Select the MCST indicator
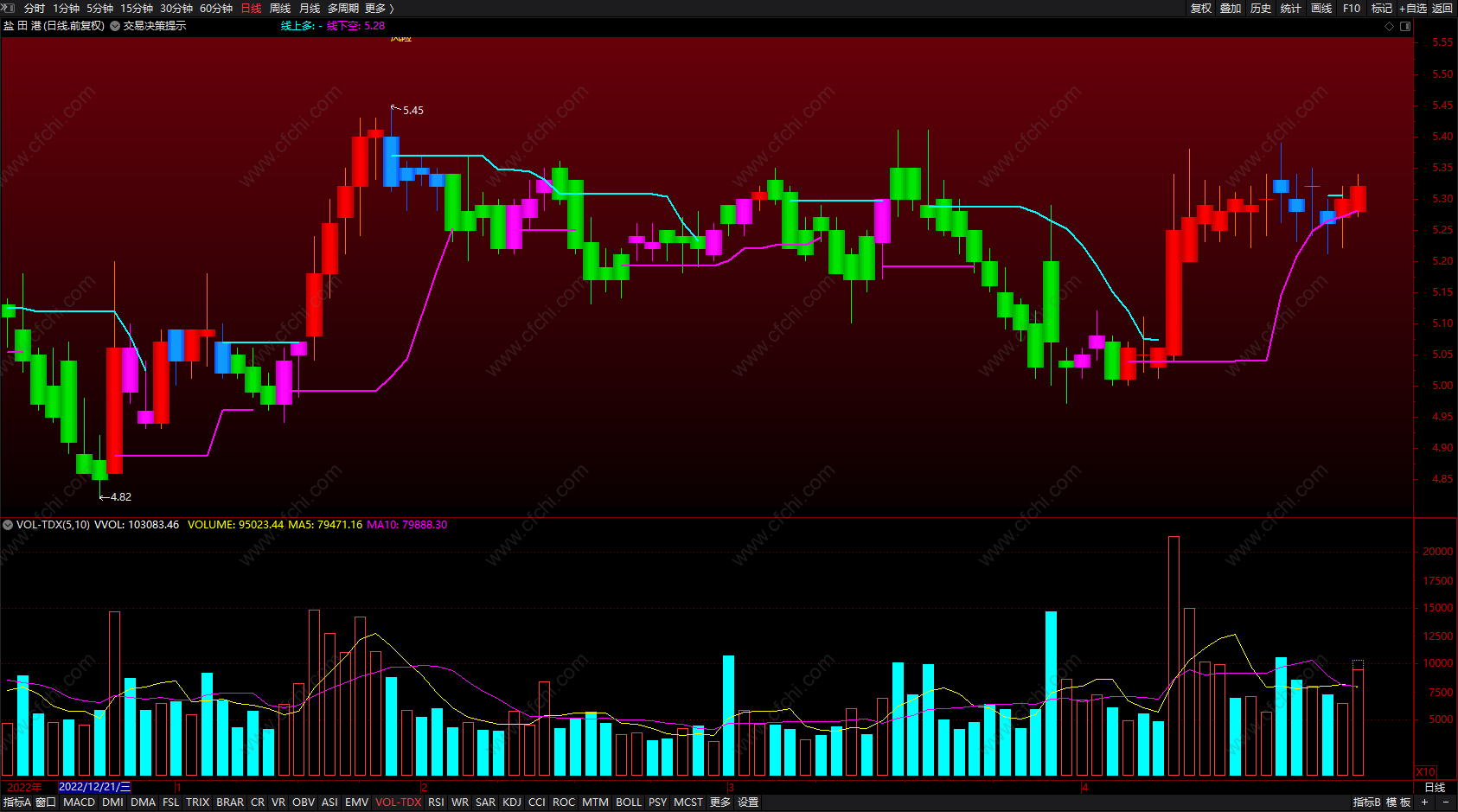This screenshot has width=1458, height=812. 688,802
